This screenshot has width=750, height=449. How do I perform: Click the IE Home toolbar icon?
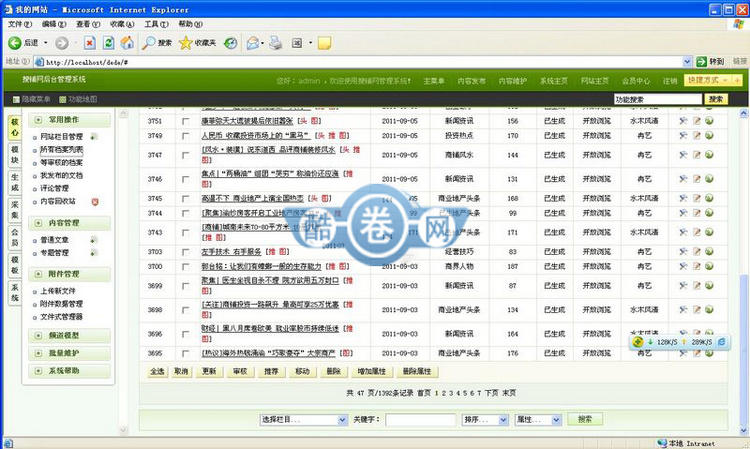click(x=127, y=43)
